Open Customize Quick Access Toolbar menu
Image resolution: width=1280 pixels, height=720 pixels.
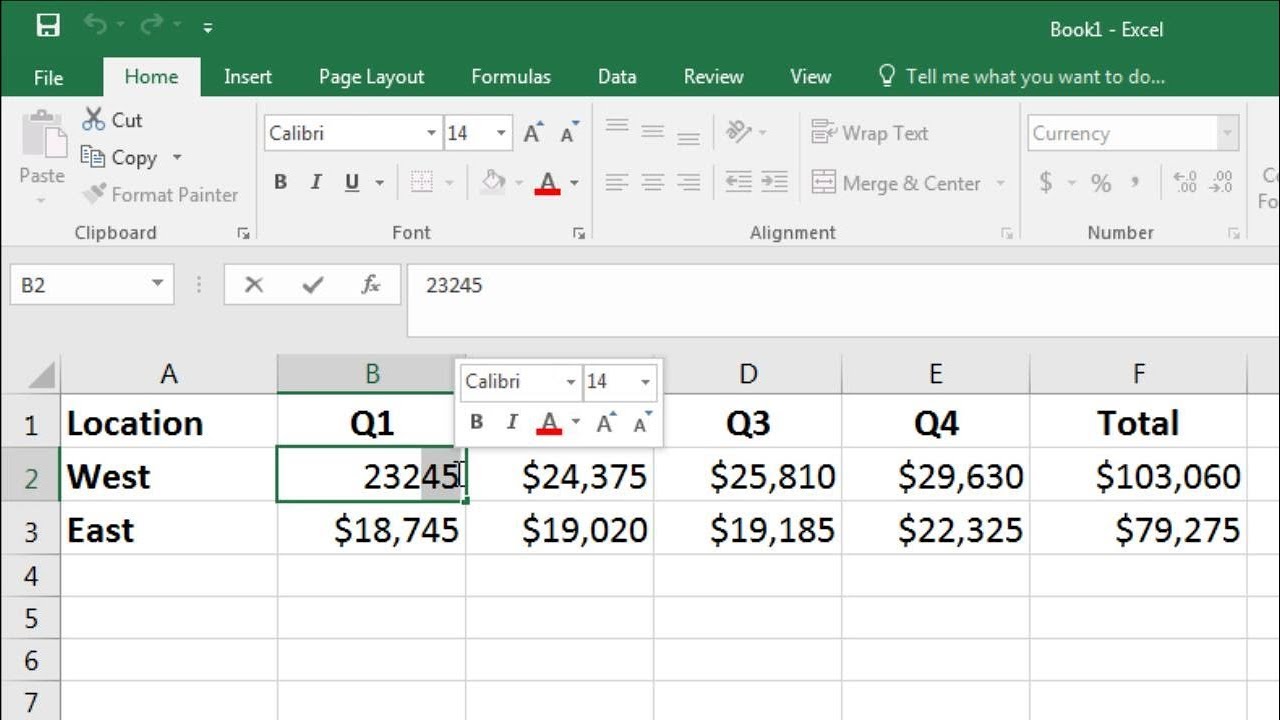coord(207,28)
